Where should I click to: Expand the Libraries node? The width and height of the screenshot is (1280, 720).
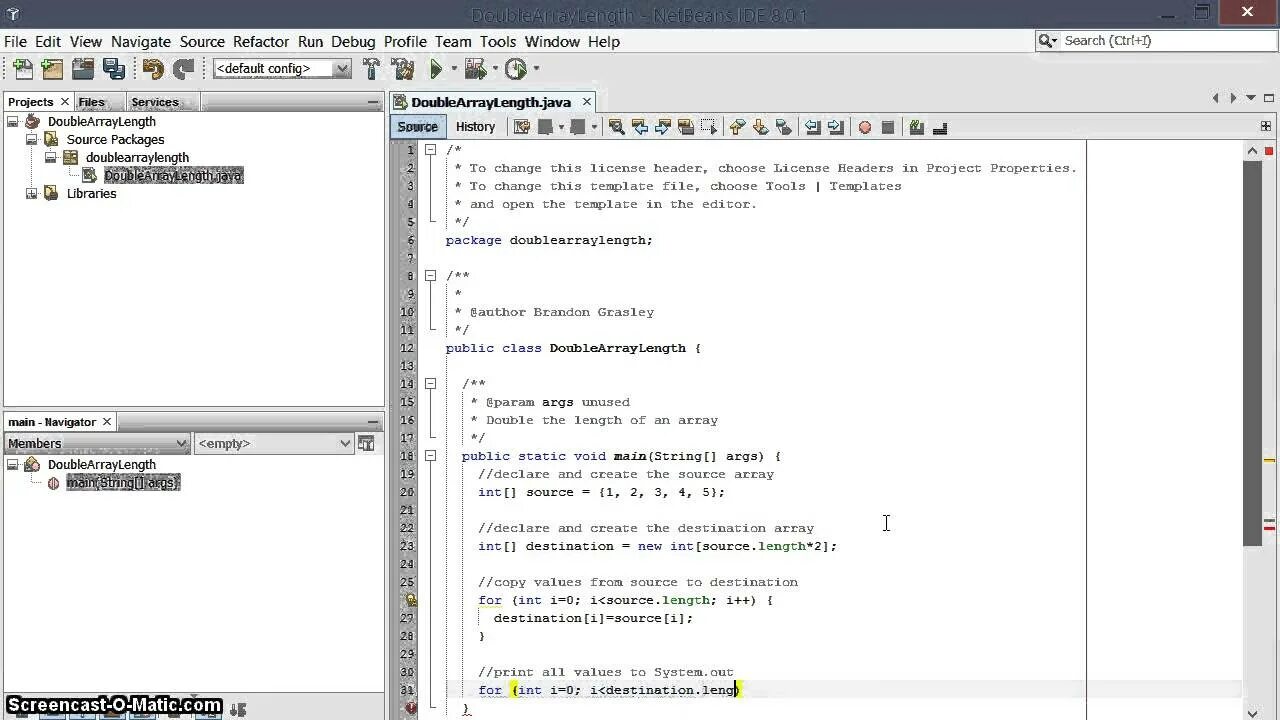[31, 194]
